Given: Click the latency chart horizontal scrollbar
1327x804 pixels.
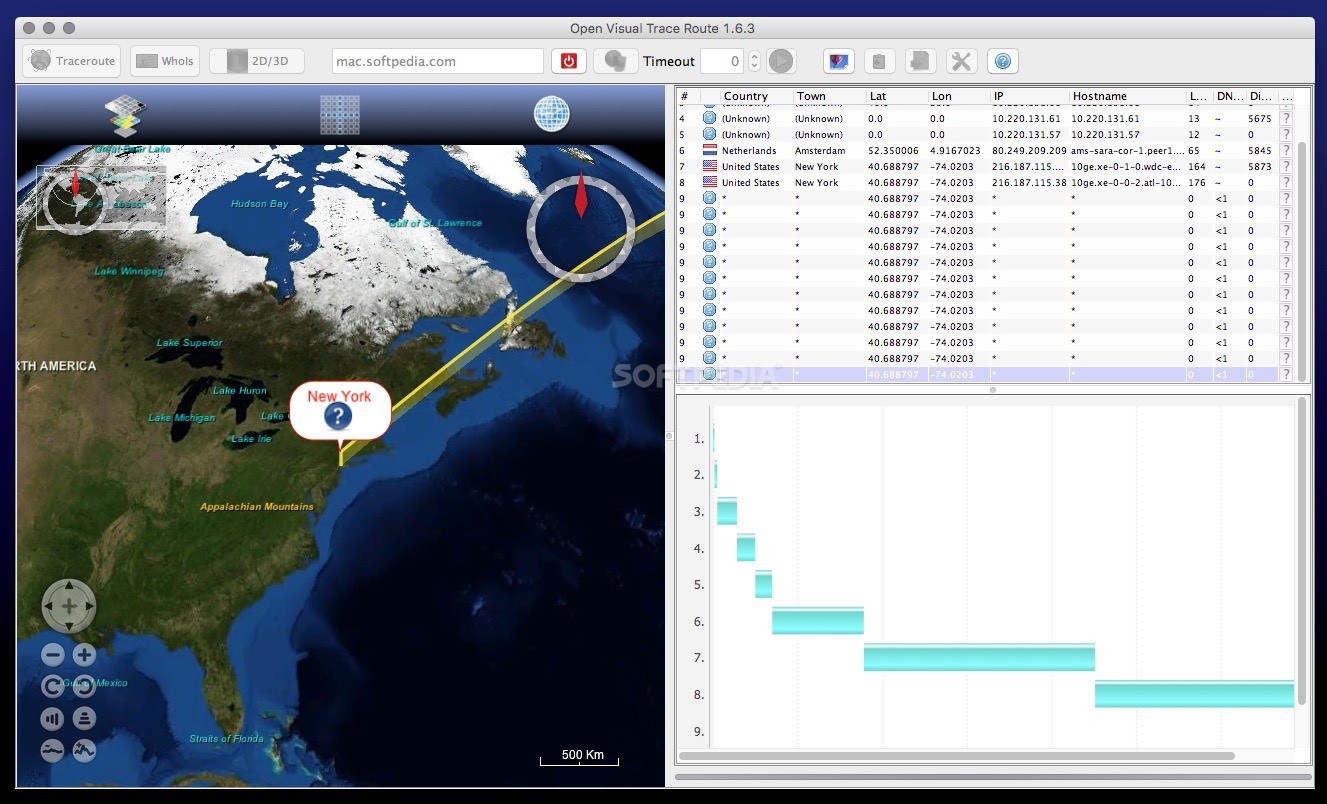Looking at the screenshot, I should pos(957,756).
